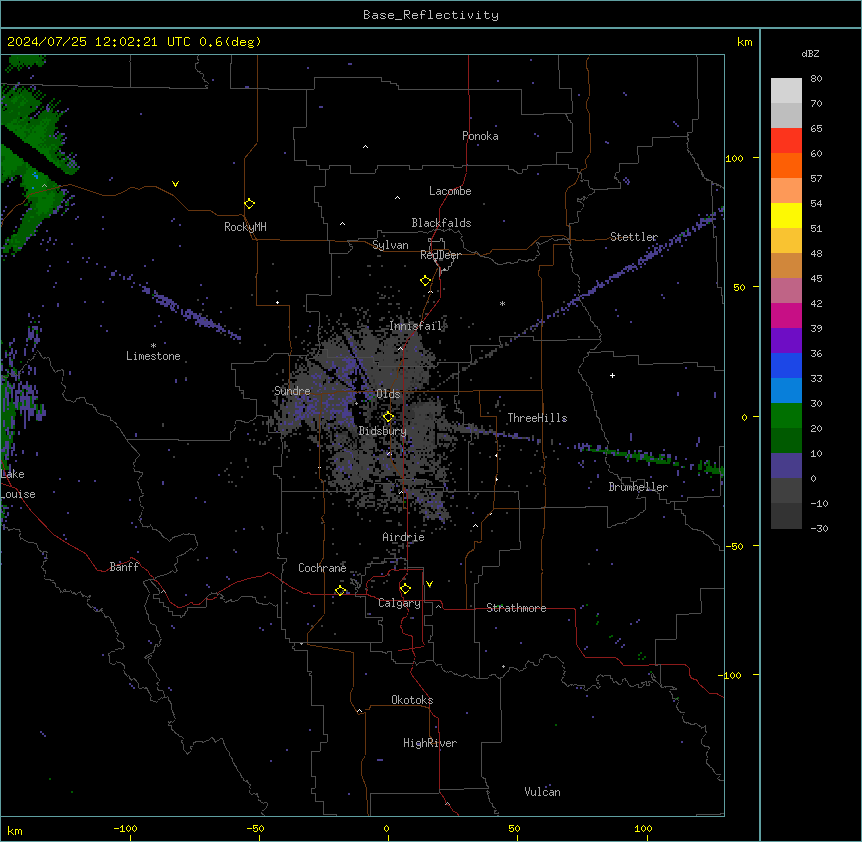The height and width of the screenshot is (842, 862).
Task: Select the light gray 70-80 dBZ swatch
Action: pyautogui.click(x=786, y=90)
